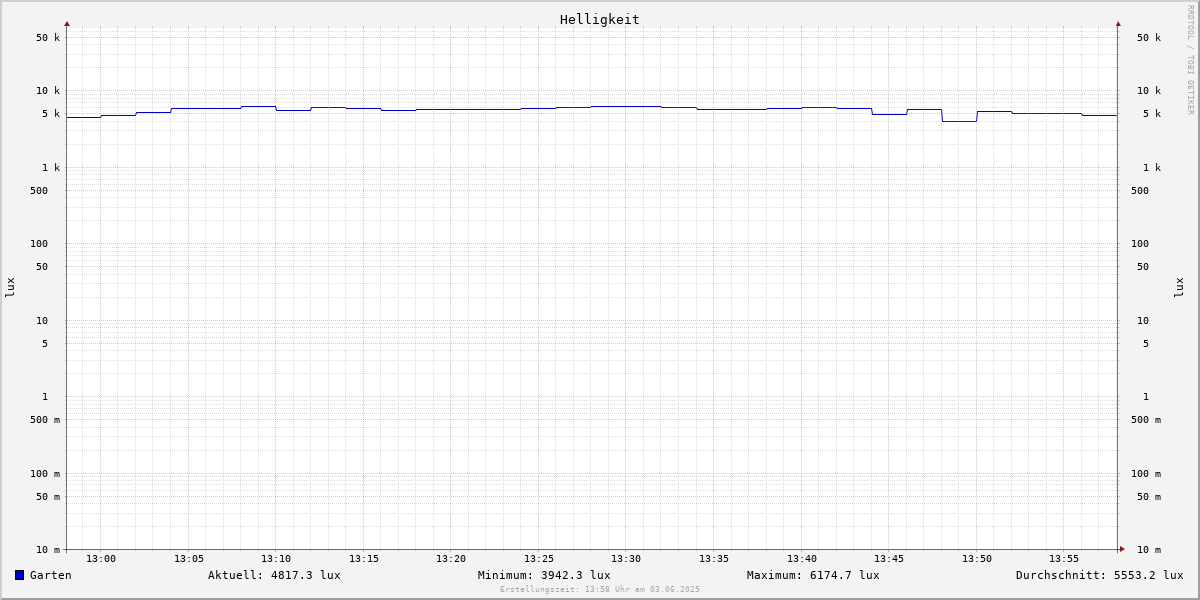
Task: Click the 13:40 time axis label
Action: coord(802,559)
